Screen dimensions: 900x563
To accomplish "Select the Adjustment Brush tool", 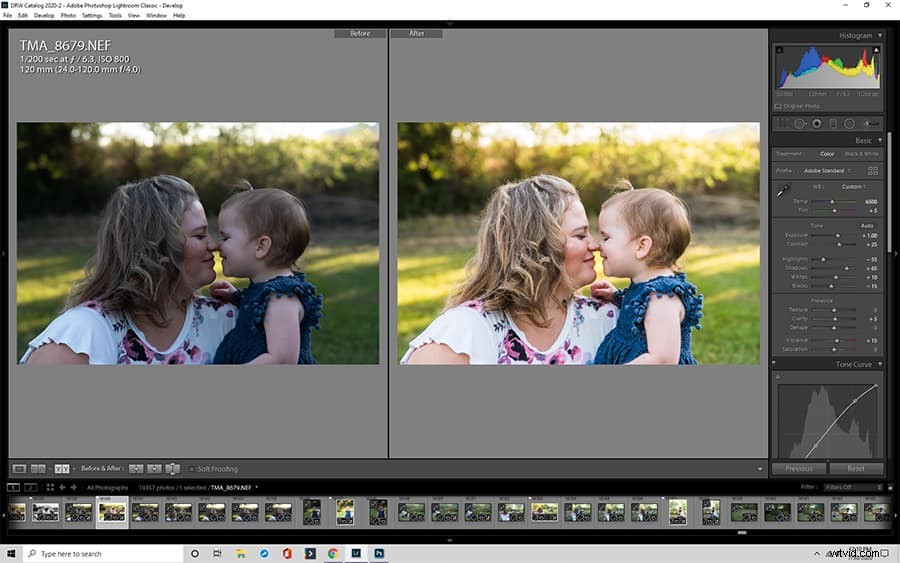I will (871, 123).
